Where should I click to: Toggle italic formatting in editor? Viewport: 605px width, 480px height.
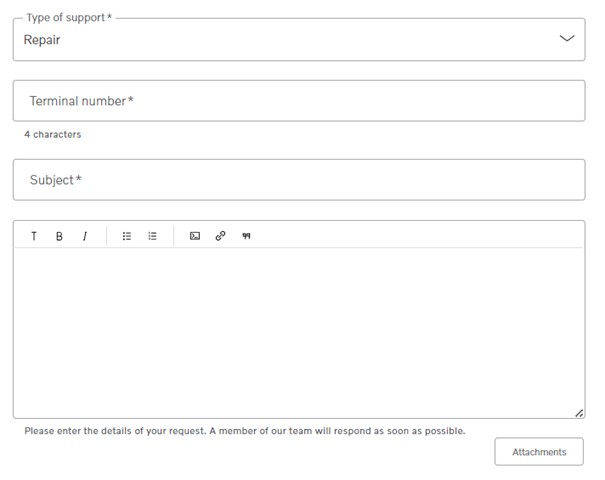pyautogui.click(x=84, y=236)
